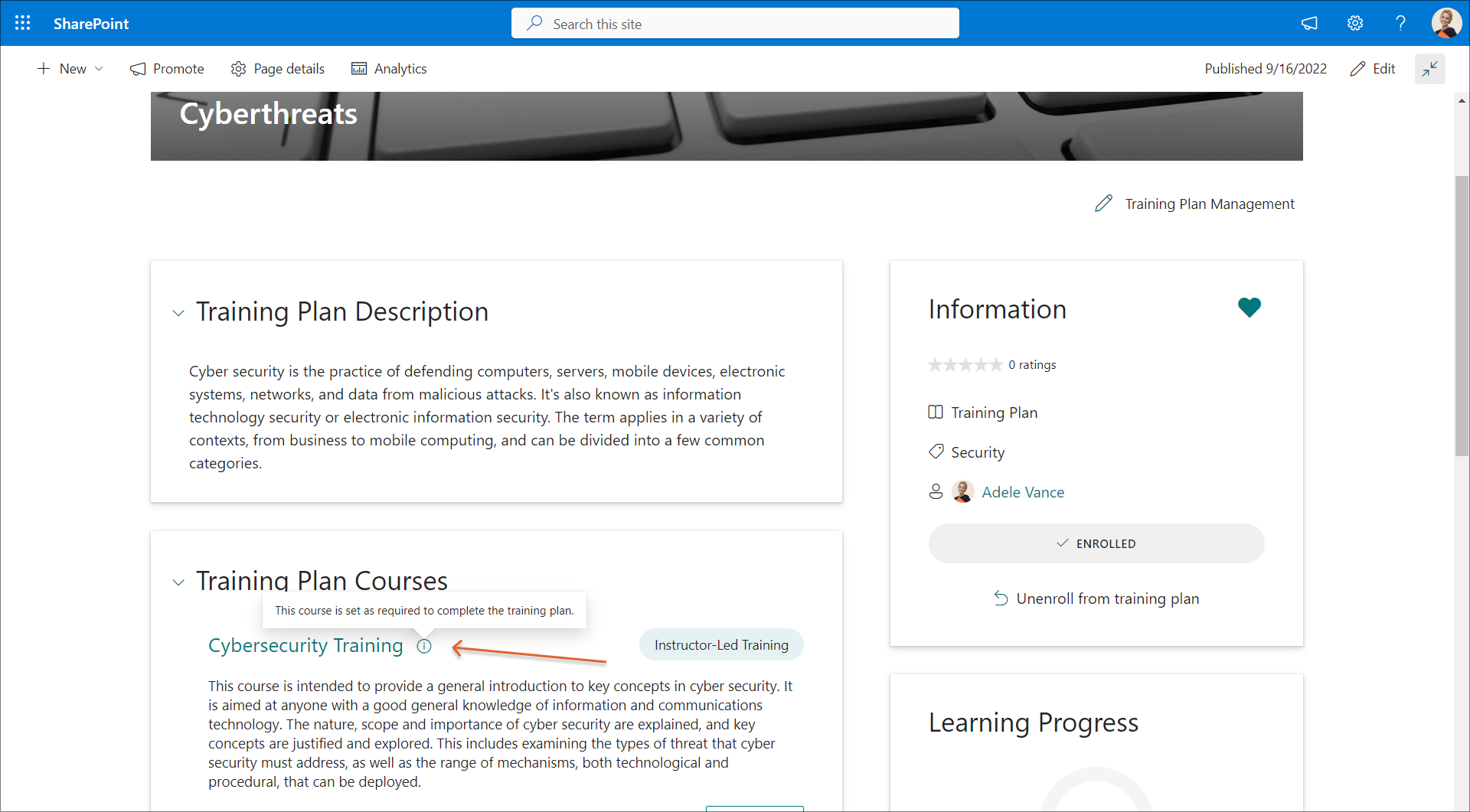
Task: Open Page details from command bar
Action: click(x=278, y=69)
